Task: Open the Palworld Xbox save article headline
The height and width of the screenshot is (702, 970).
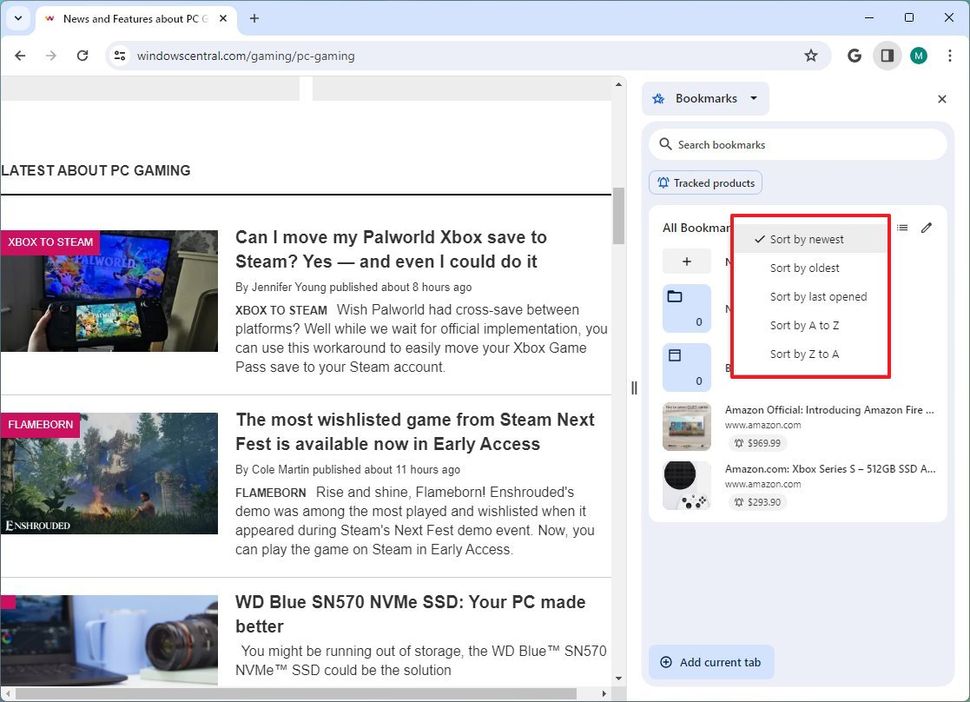Action: click(390, 249)
